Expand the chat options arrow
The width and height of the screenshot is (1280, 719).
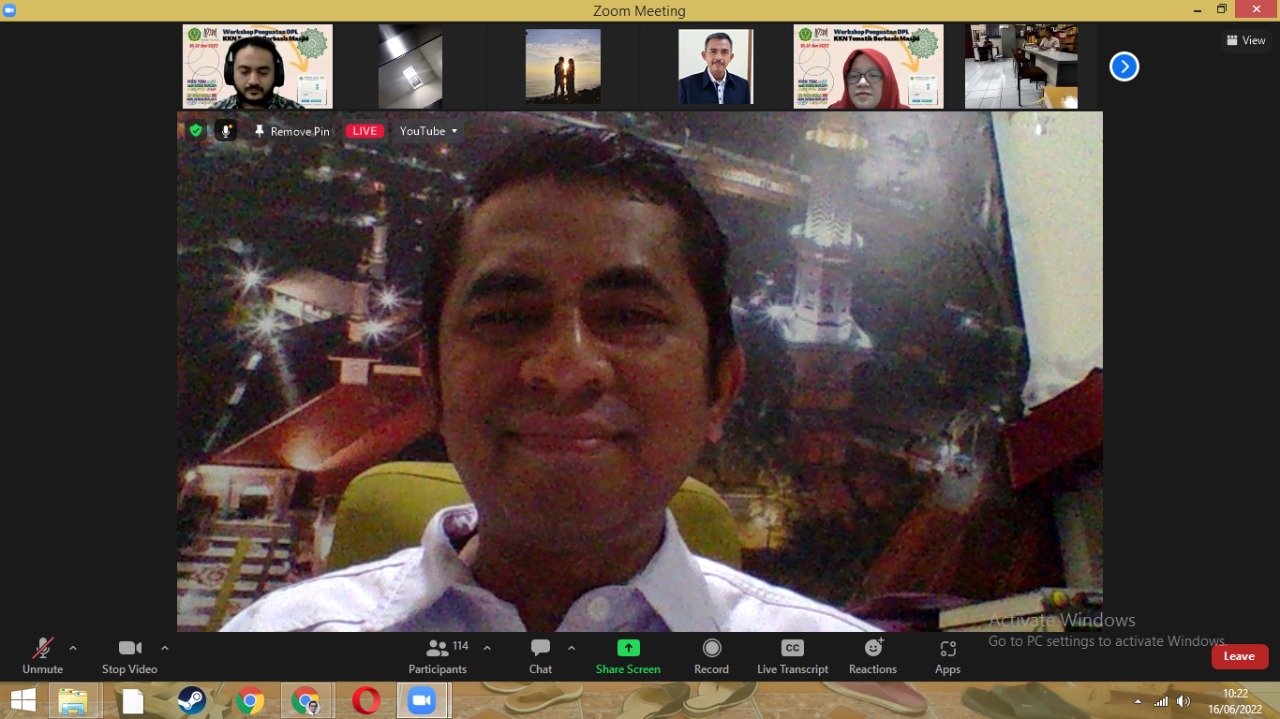click(571, 648)
